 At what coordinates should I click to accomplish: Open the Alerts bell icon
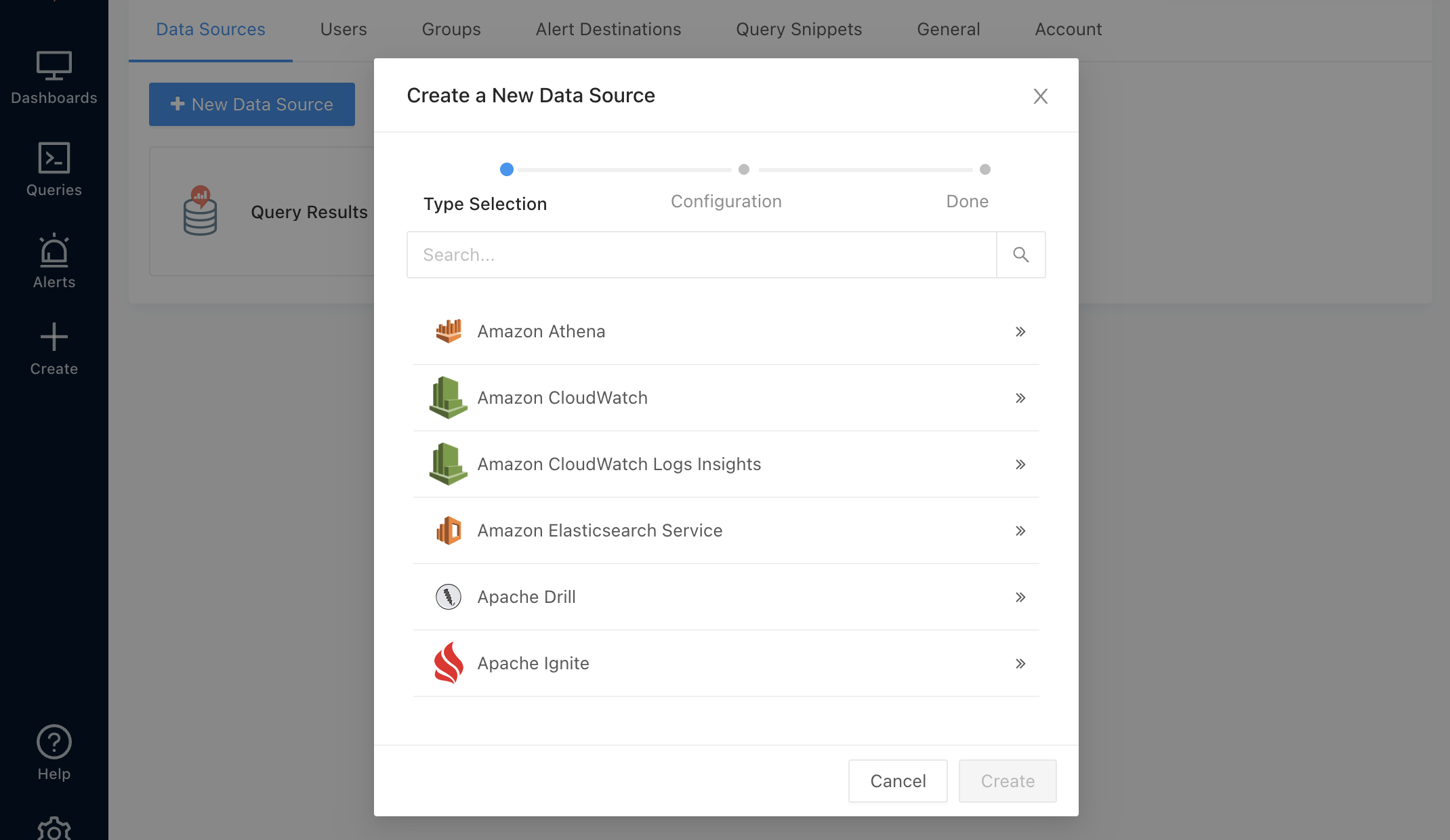pos(54,250)
